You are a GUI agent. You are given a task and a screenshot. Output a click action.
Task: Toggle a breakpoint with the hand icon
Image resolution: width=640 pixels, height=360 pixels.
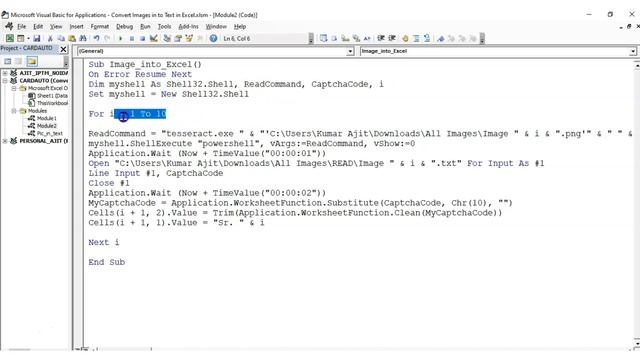(x=405, y=38)
